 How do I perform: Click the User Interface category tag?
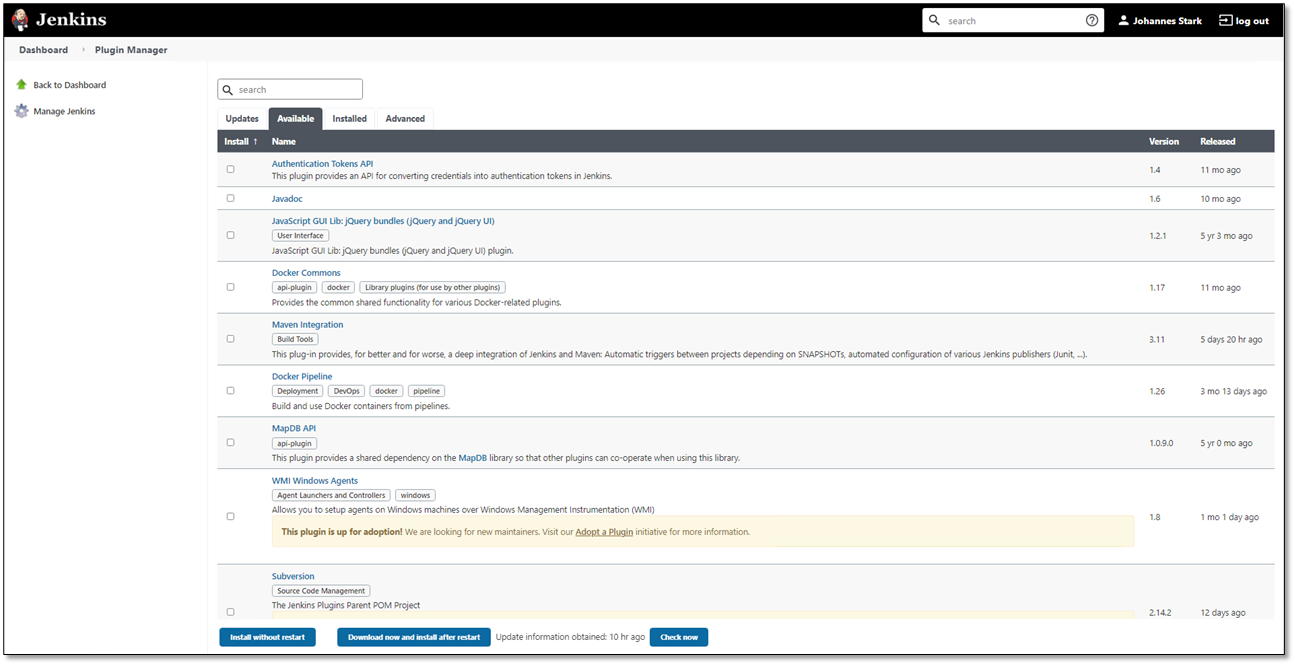pos(300,236)
